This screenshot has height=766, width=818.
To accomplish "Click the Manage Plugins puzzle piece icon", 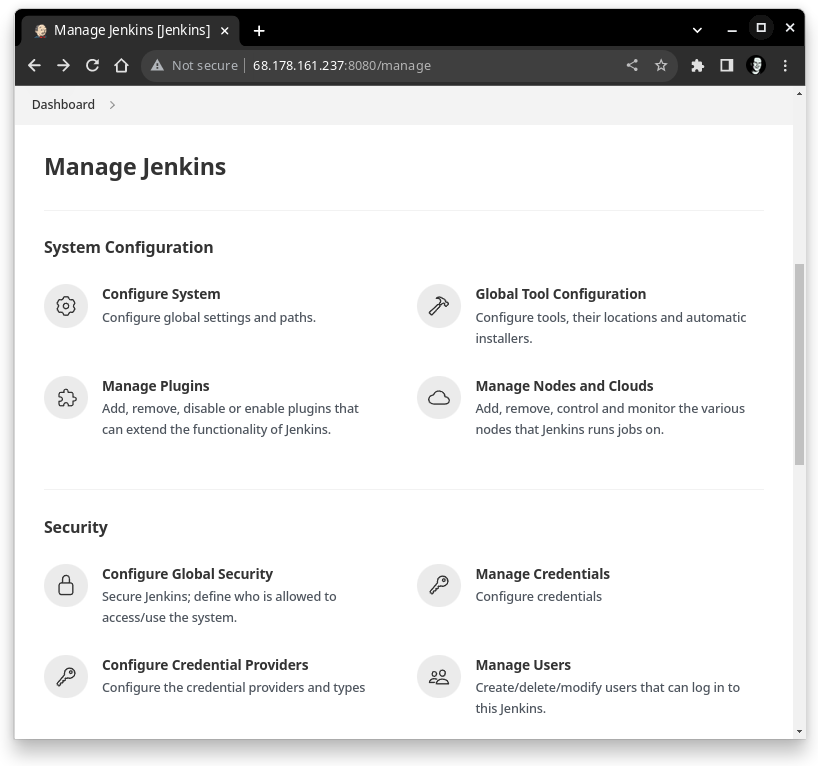I will [x=66, y=398].
